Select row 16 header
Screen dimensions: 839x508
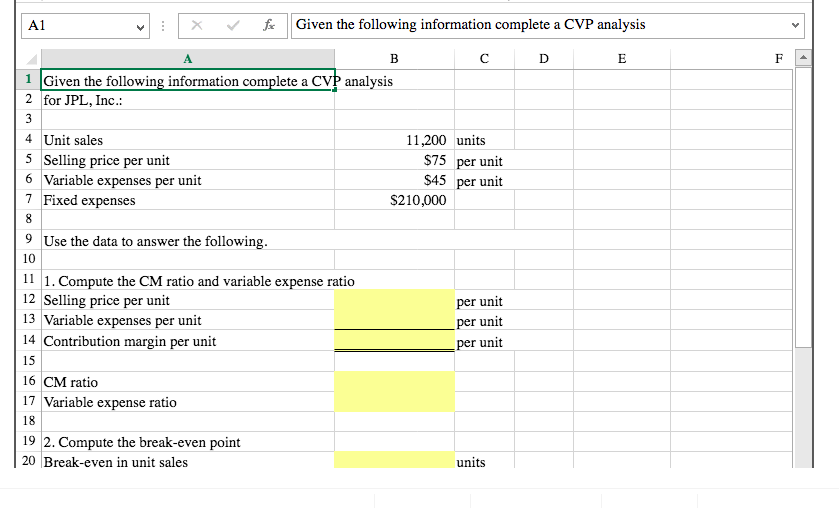point(28,381)
